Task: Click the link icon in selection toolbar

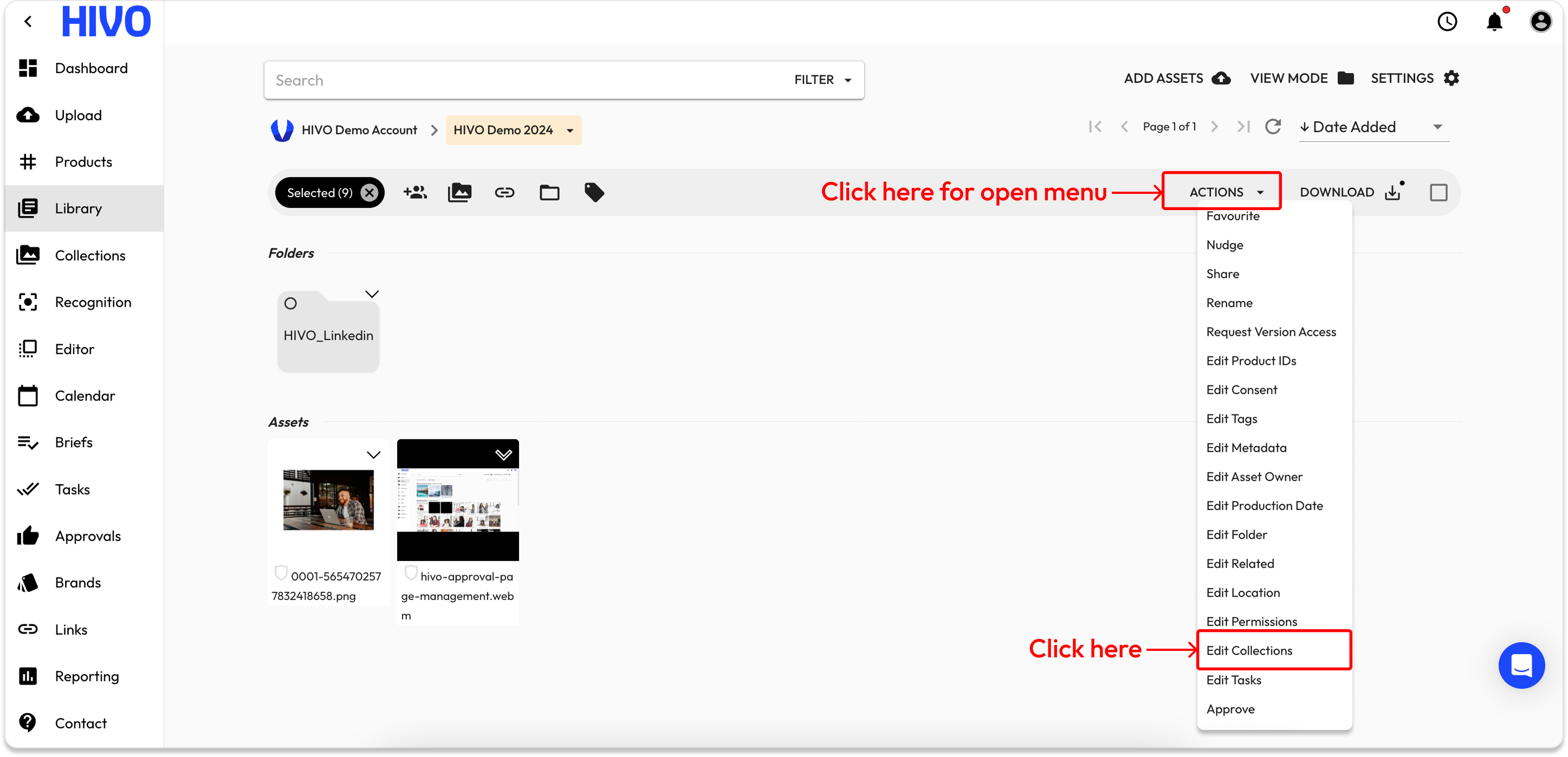Action: 504,193
